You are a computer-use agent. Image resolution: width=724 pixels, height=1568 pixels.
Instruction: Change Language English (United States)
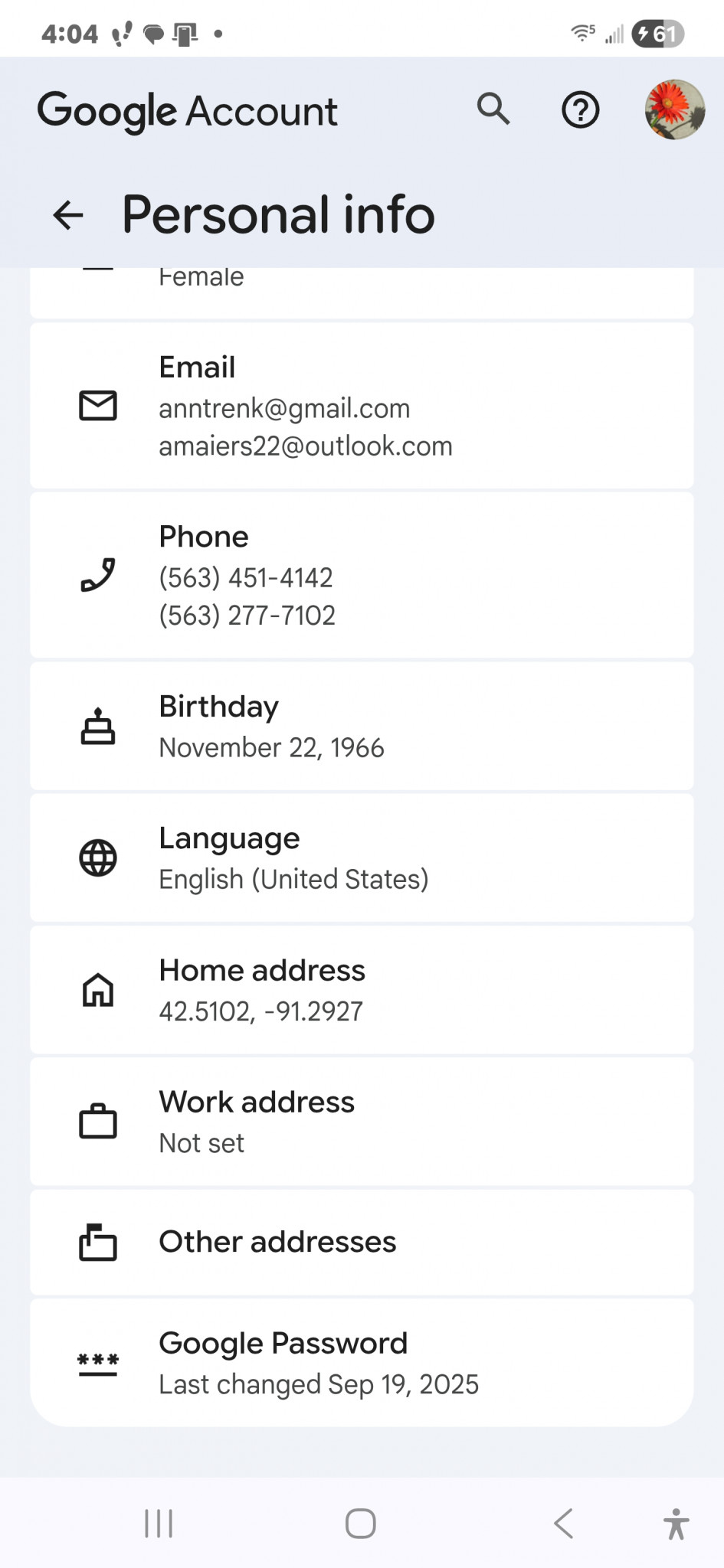click(x=362, y=857)
